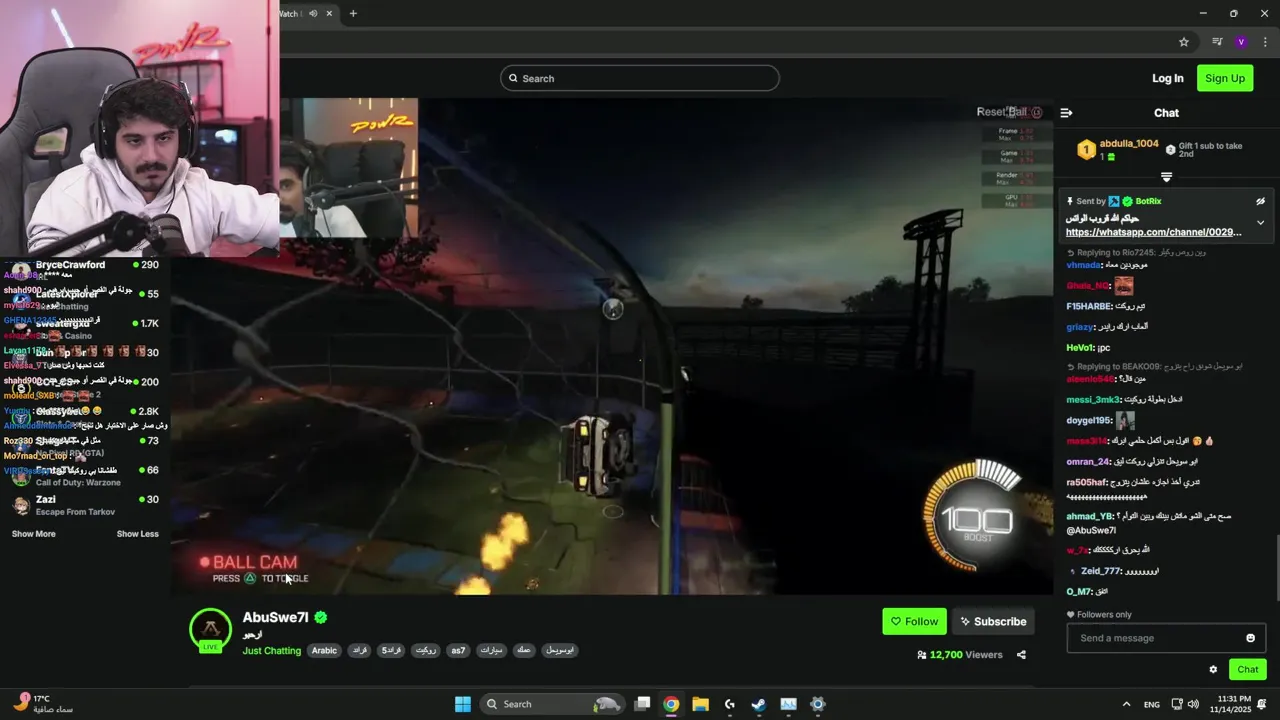Open the volume tray icon
The height and width of the screenshot is (720, 1280).
pyautogui.click(x=1195, y=704)
